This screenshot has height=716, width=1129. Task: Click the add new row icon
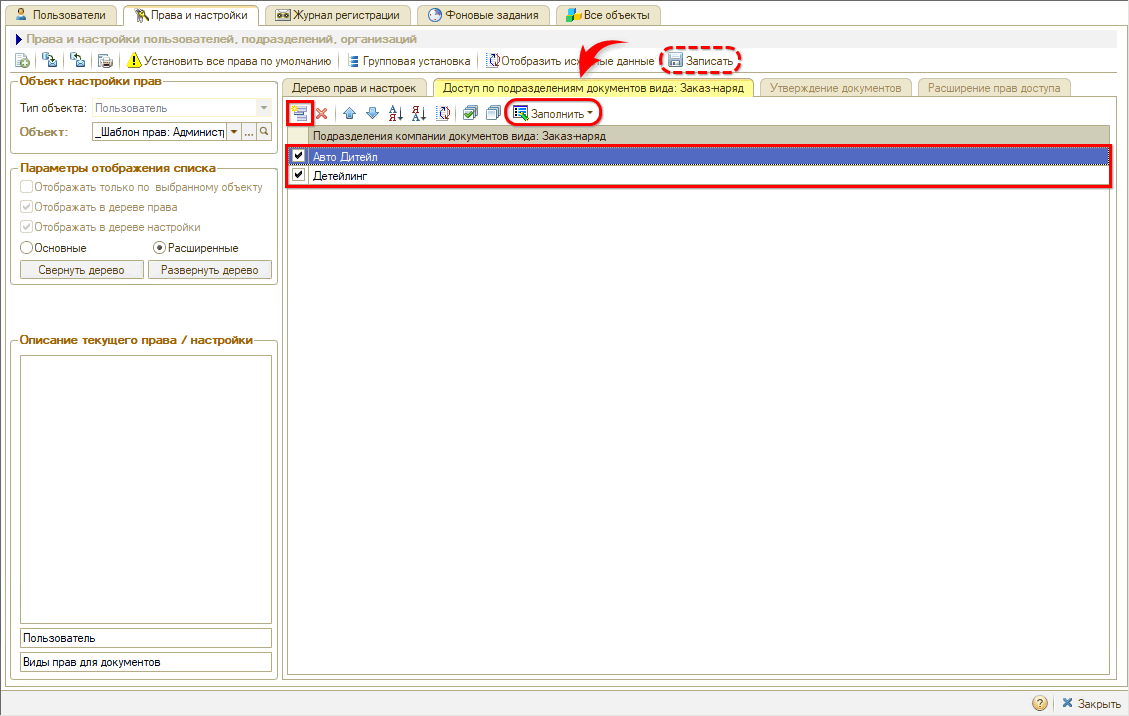[x=299, y=113]
